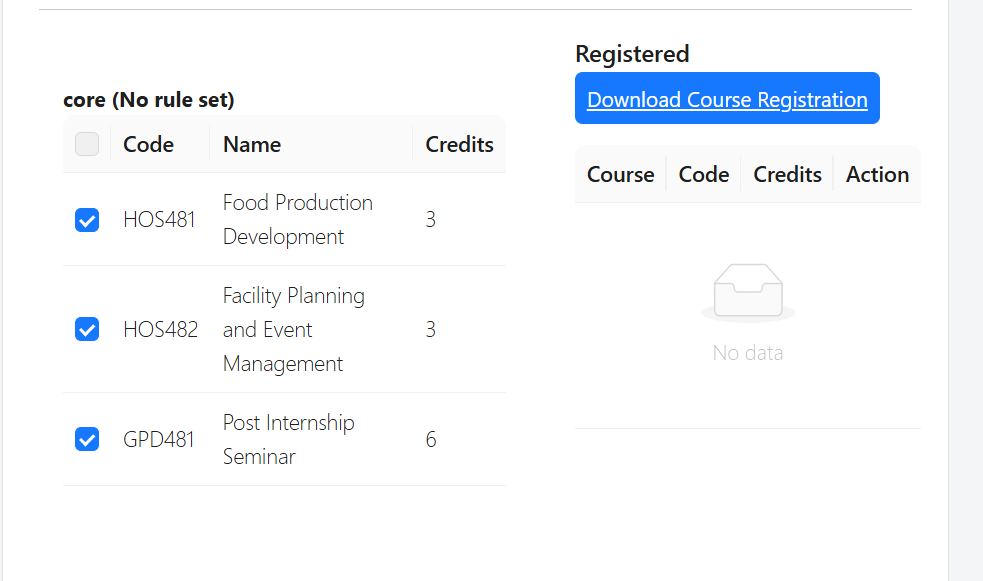The image size is (983, 581).
Task: Click the Name column header in core table
Action: point(252,144)
